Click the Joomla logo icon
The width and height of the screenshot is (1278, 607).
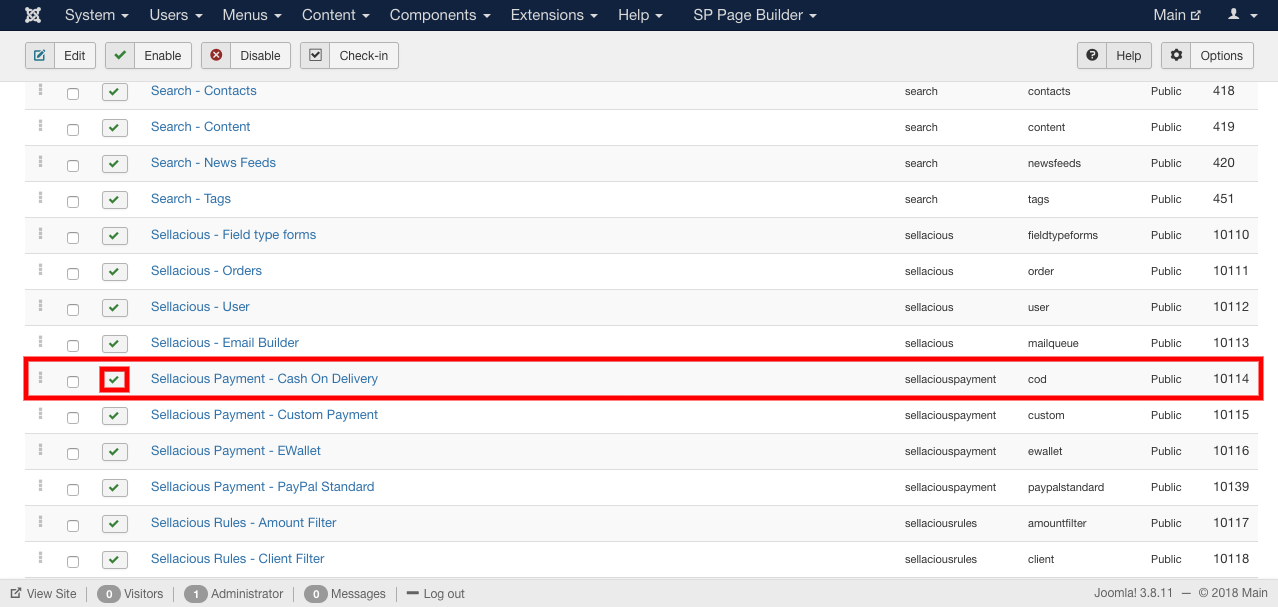point(33,15)
